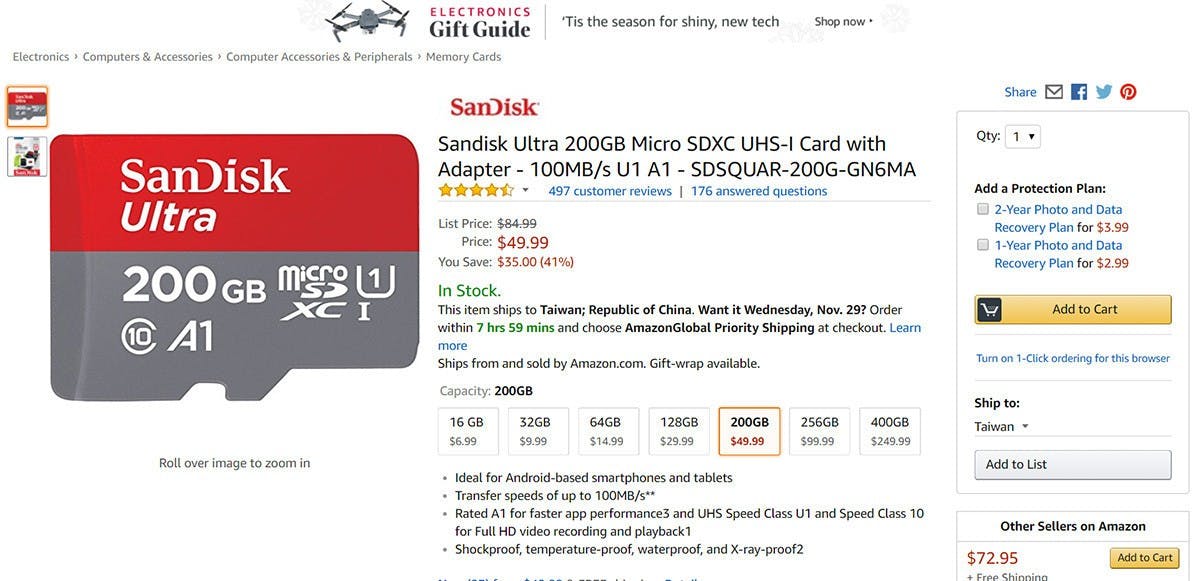Enable 2-Year Photo and Data Recovery Plan
The width and height of the screenshot is (1200, 581).
tap(983, 210)
